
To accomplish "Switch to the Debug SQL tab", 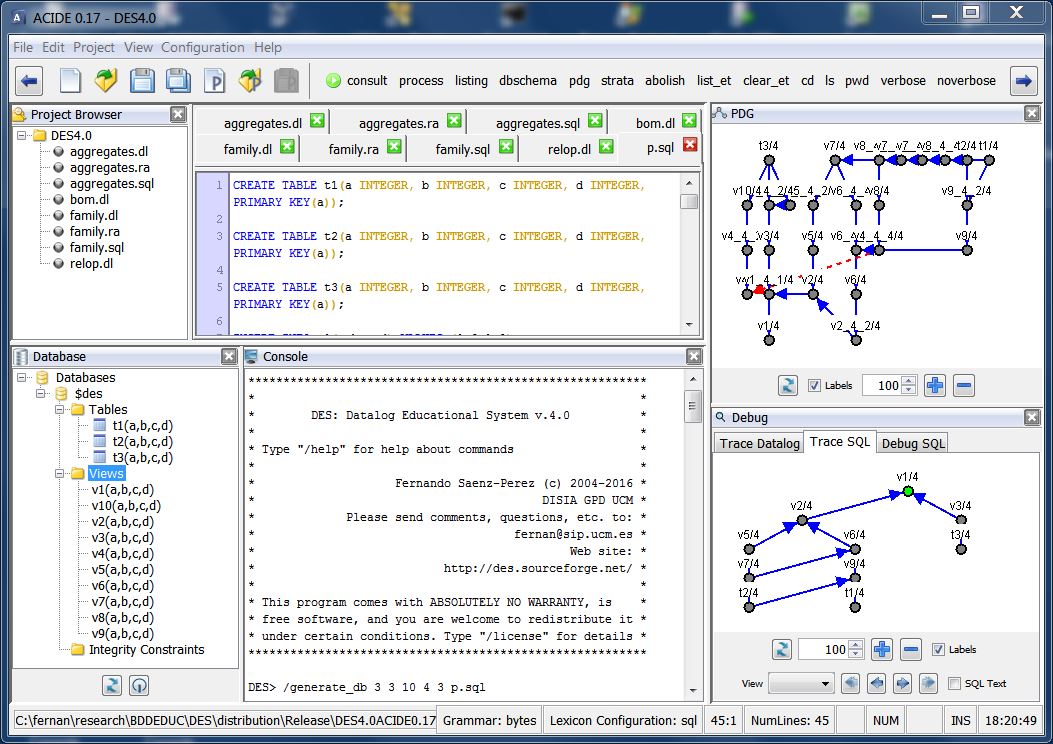I will [x=913, y=443].
